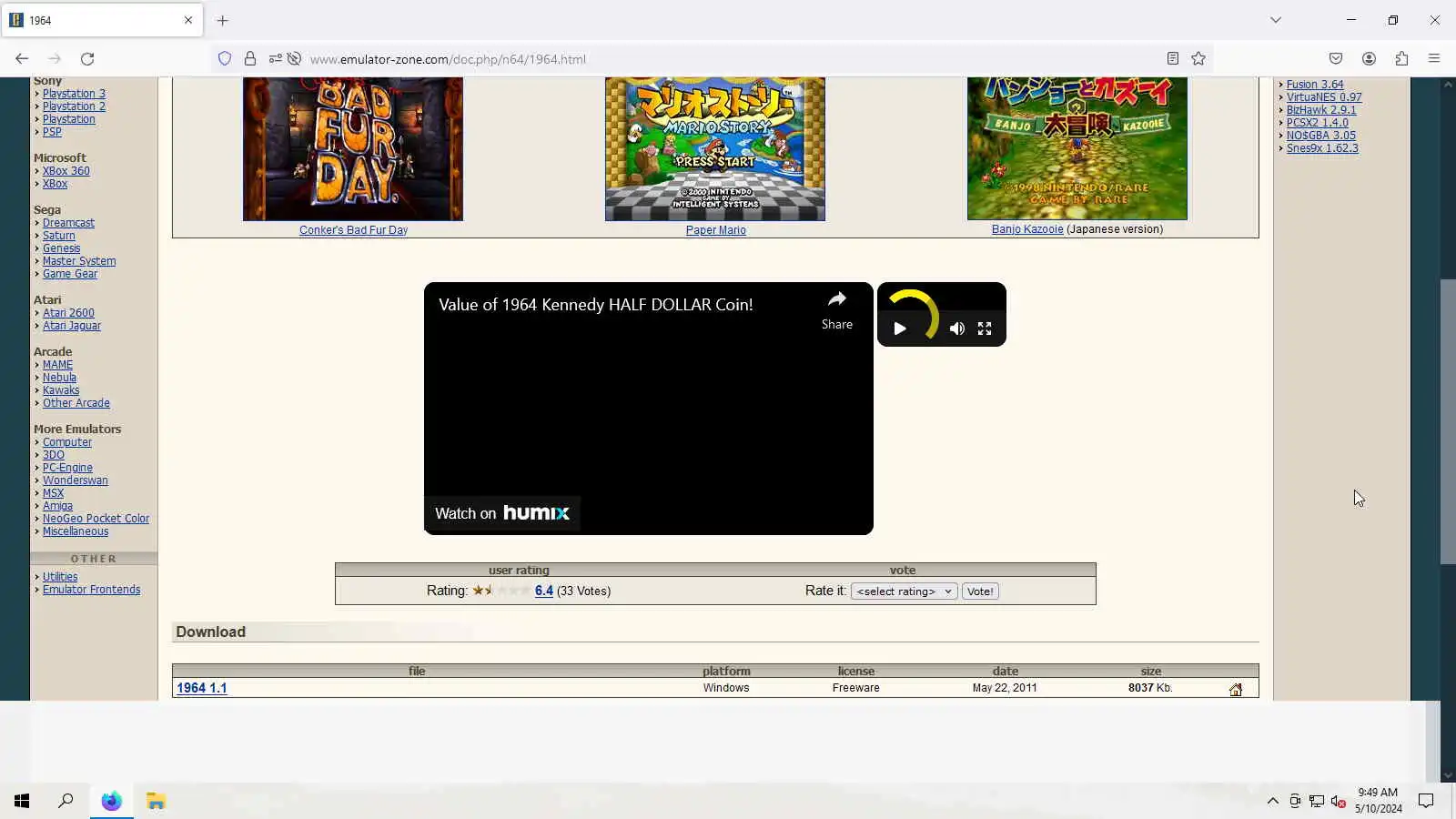Viewport: 1456px width, 819px height.
Task: Click the homepage house icon in download row
Action: tap(1236, 690)
